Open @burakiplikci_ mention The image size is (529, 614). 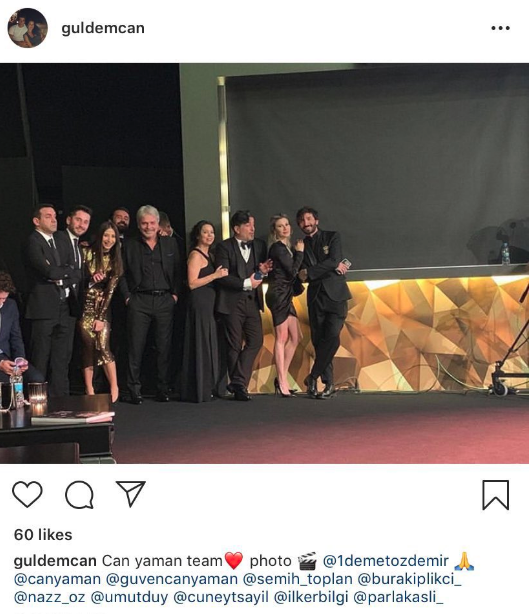tap(410, 579)
